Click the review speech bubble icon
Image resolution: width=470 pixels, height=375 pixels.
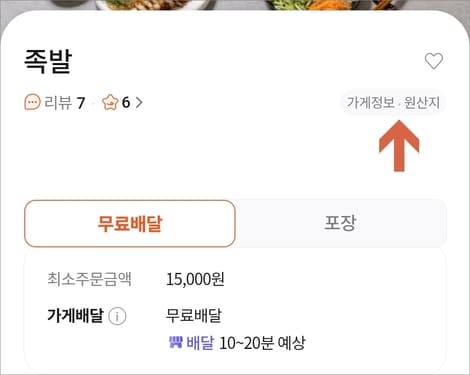point(32,102)
